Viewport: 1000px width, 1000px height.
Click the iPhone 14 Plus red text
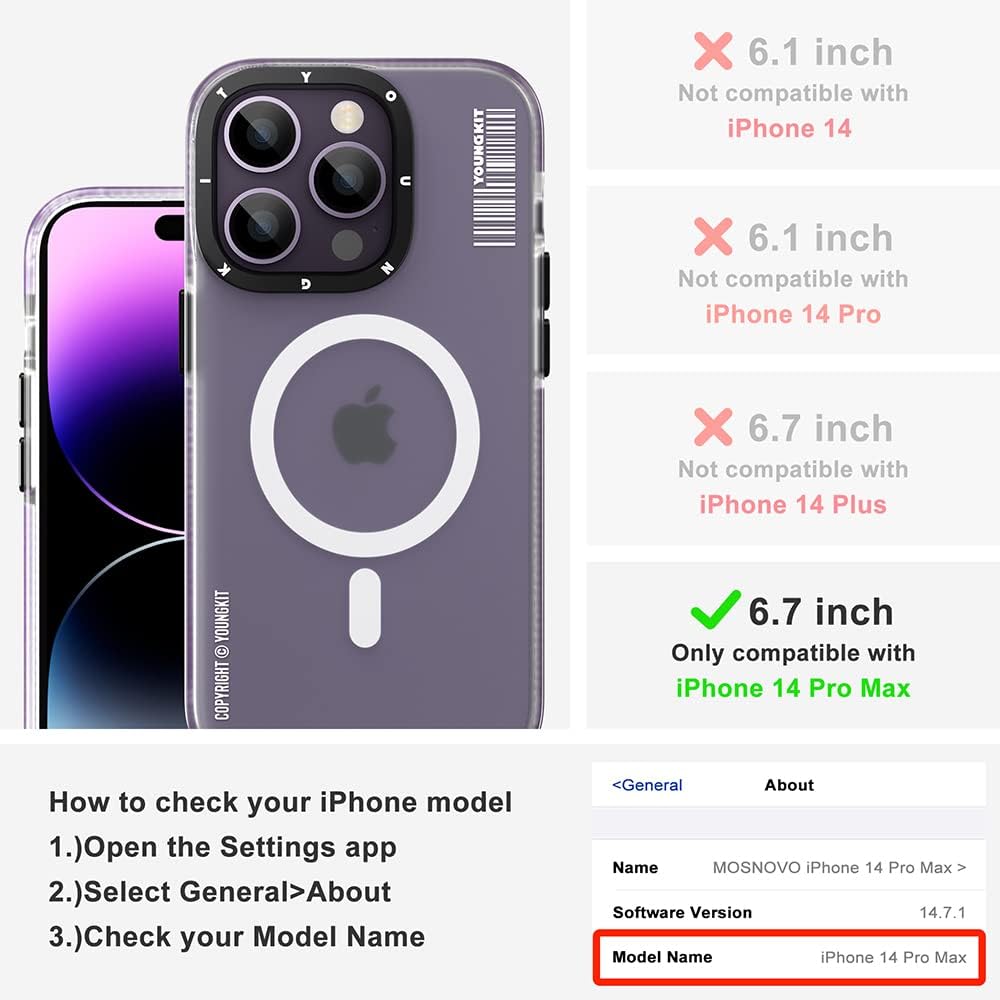pos(793,504)
